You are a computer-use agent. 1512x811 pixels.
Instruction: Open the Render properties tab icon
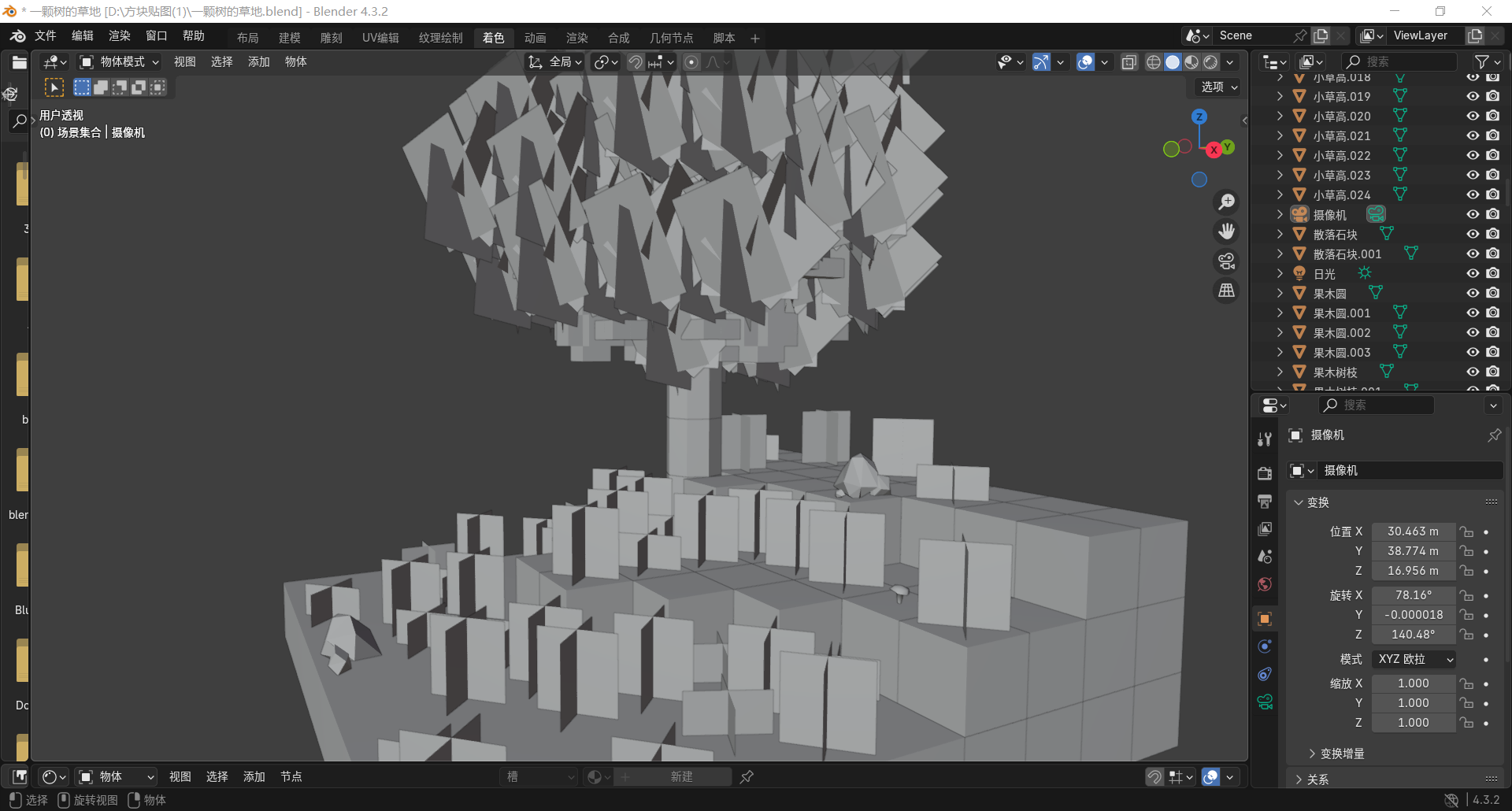[x=1265, y=473]
